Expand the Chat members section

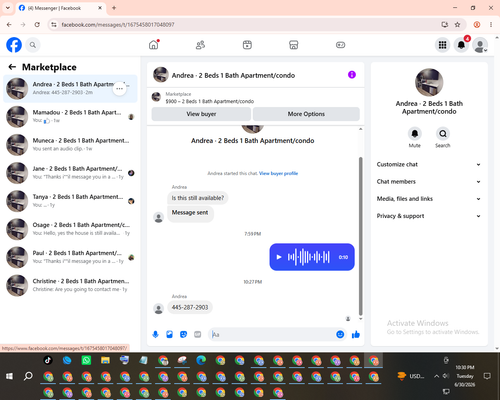[429, 182]
